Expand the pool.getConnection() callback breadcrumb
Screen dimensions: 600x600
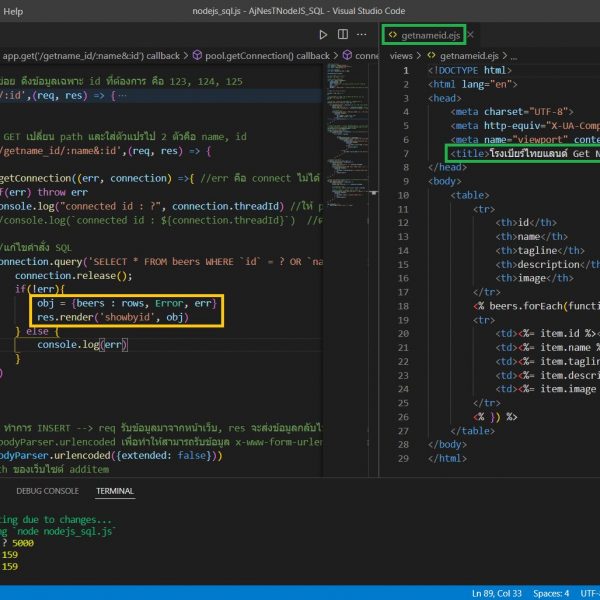(267, 56)
